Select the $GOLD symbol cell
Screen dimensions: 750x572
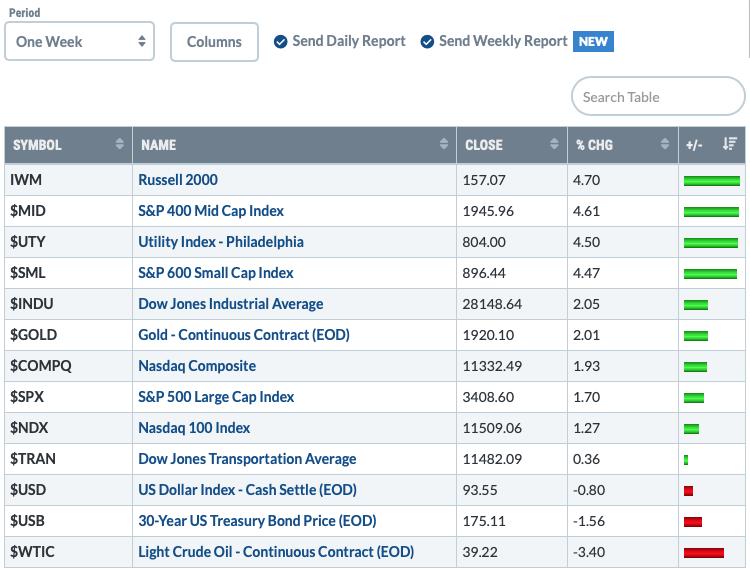(68, 335)
